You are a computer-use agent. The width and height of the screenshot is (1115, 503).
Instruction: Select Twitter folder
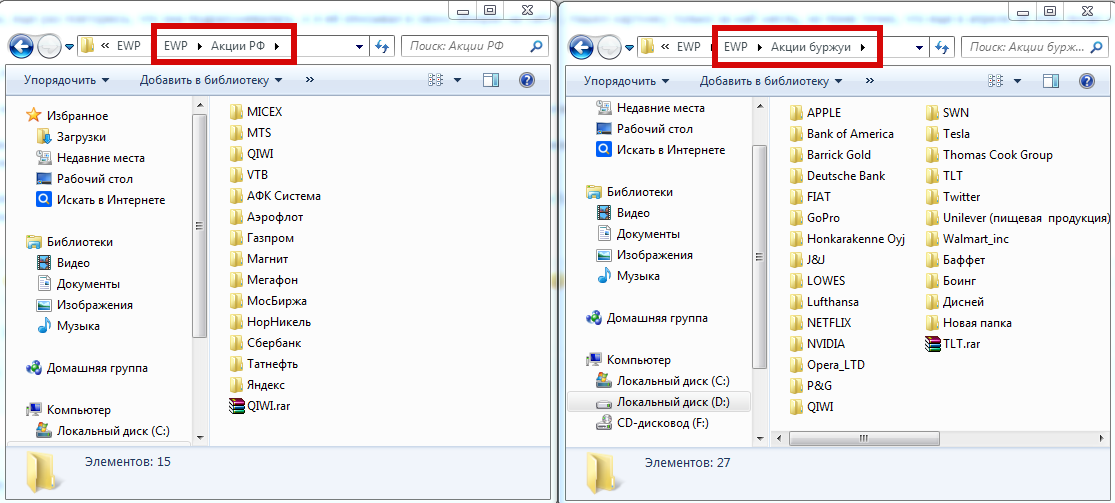(953, 196)
